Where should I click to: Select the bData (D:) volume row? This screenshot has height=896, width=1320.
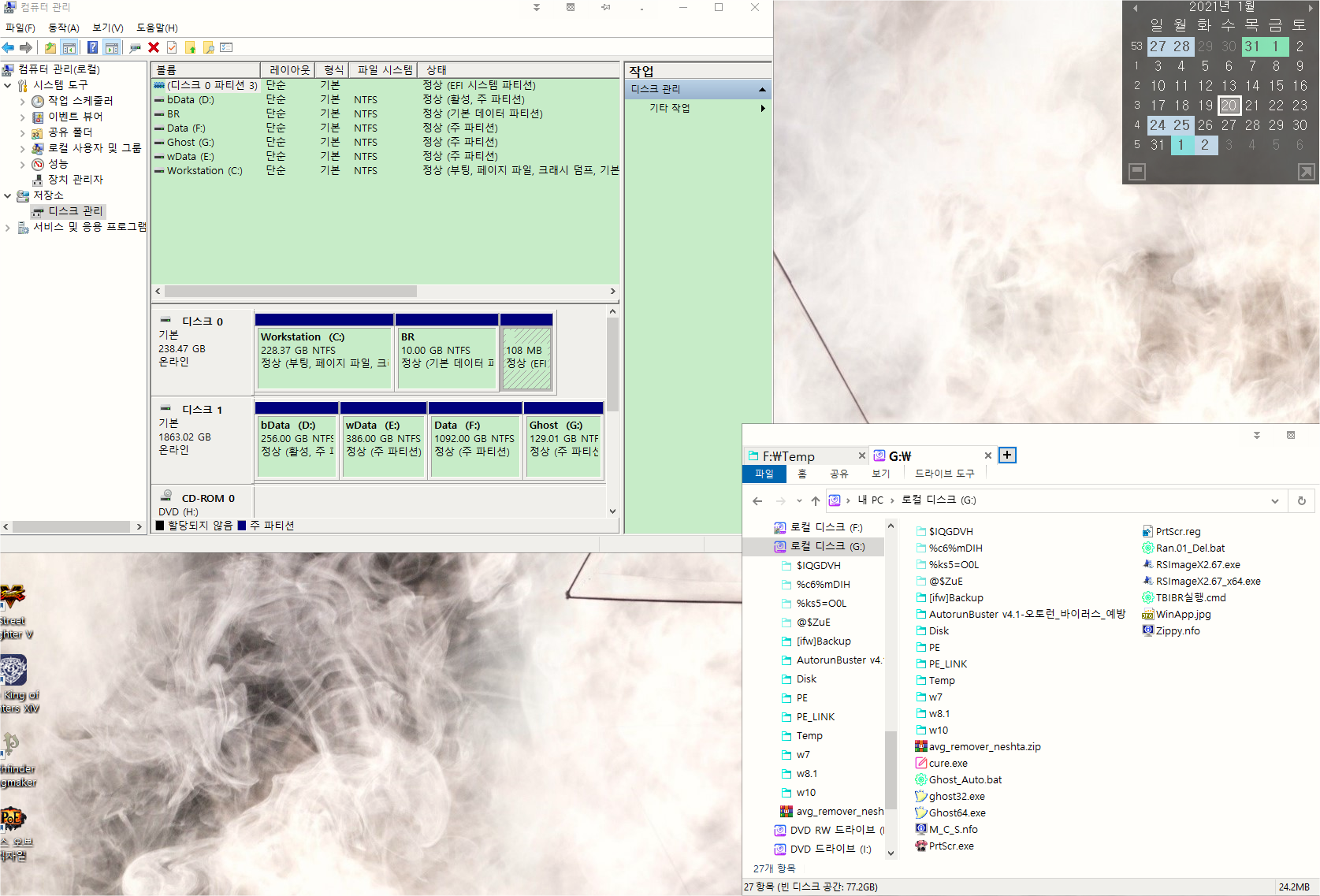pyautogui.click(x=385, y=99)
